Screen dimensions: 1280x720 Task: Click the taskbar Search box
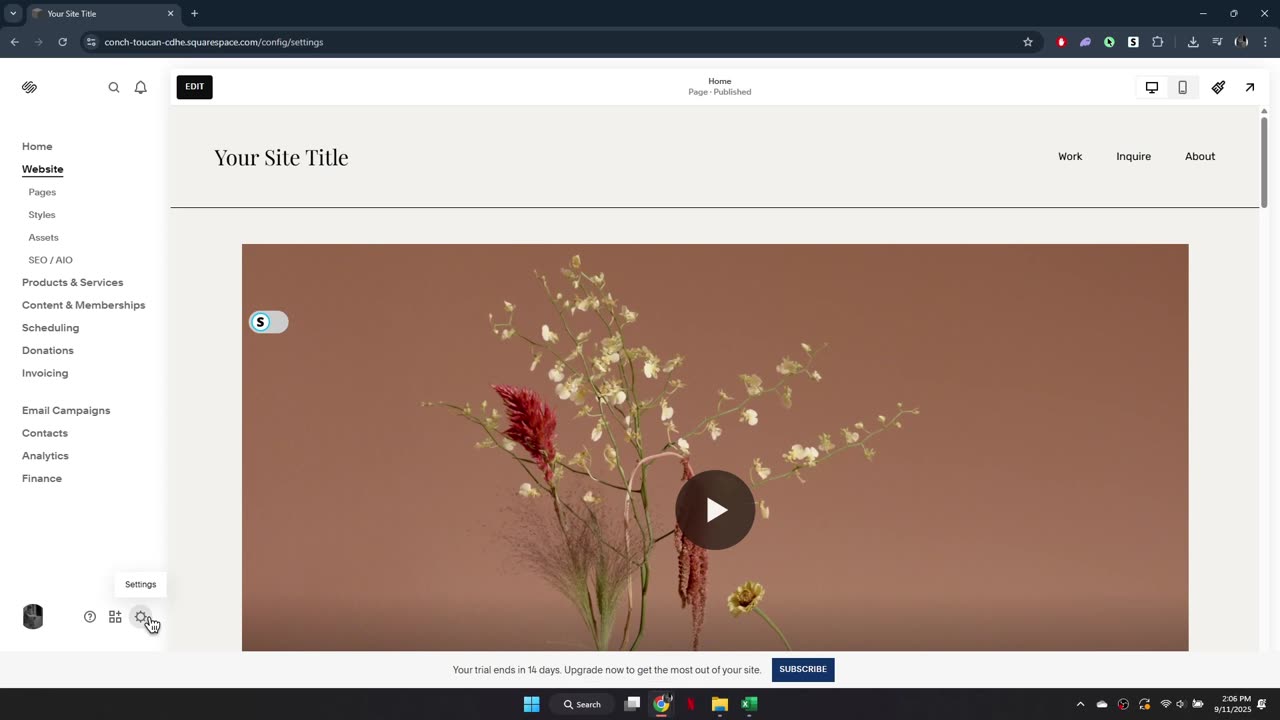tap(582, 704)
